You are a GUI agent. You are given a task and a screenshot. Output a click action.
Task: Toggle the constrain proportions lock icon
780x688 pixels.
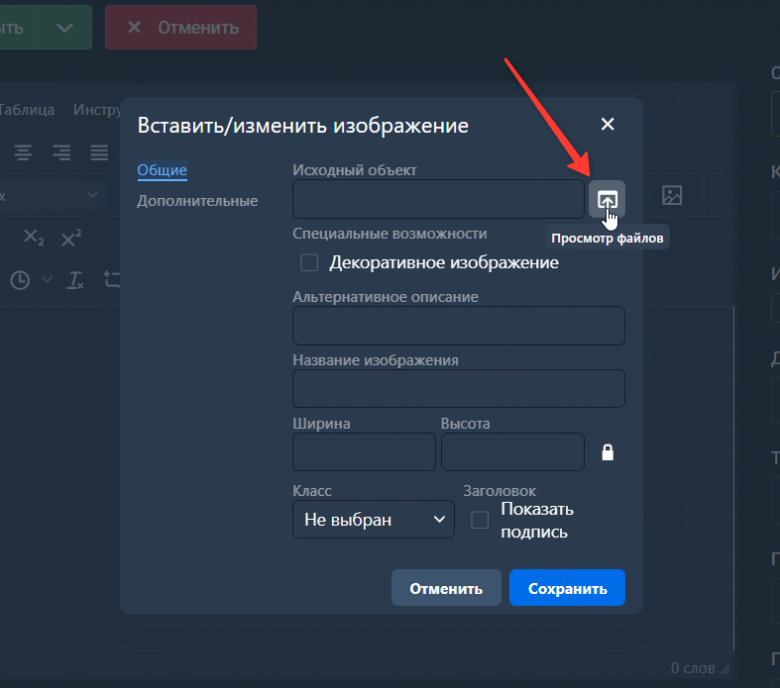[x=607, y=452]
